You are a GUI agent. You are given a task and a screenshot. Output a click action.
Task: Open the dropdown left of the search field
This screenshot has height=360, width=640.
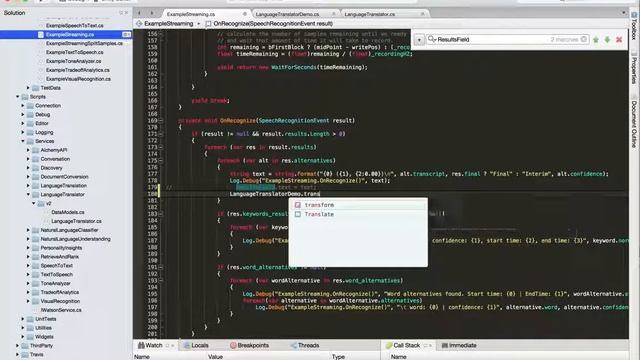(x=419, y=40)
